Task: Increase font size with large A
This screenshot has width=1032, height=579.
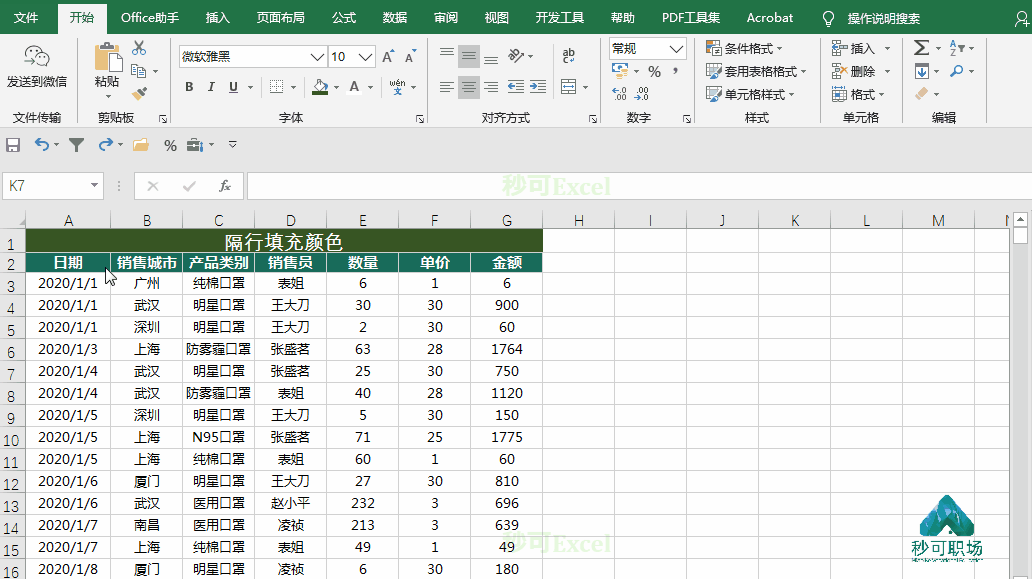Action: pos(388,57)
